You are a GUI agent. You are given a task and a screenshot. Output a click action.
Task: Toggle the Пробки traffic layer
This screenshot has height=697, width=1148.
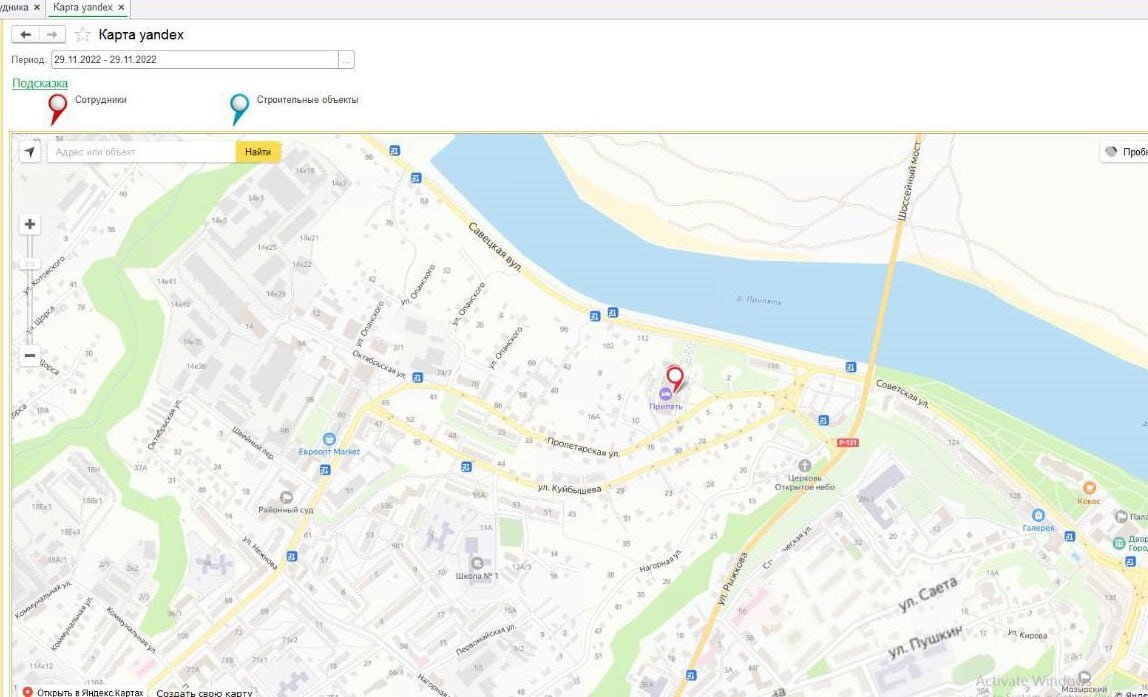(x=1125, y=152)
